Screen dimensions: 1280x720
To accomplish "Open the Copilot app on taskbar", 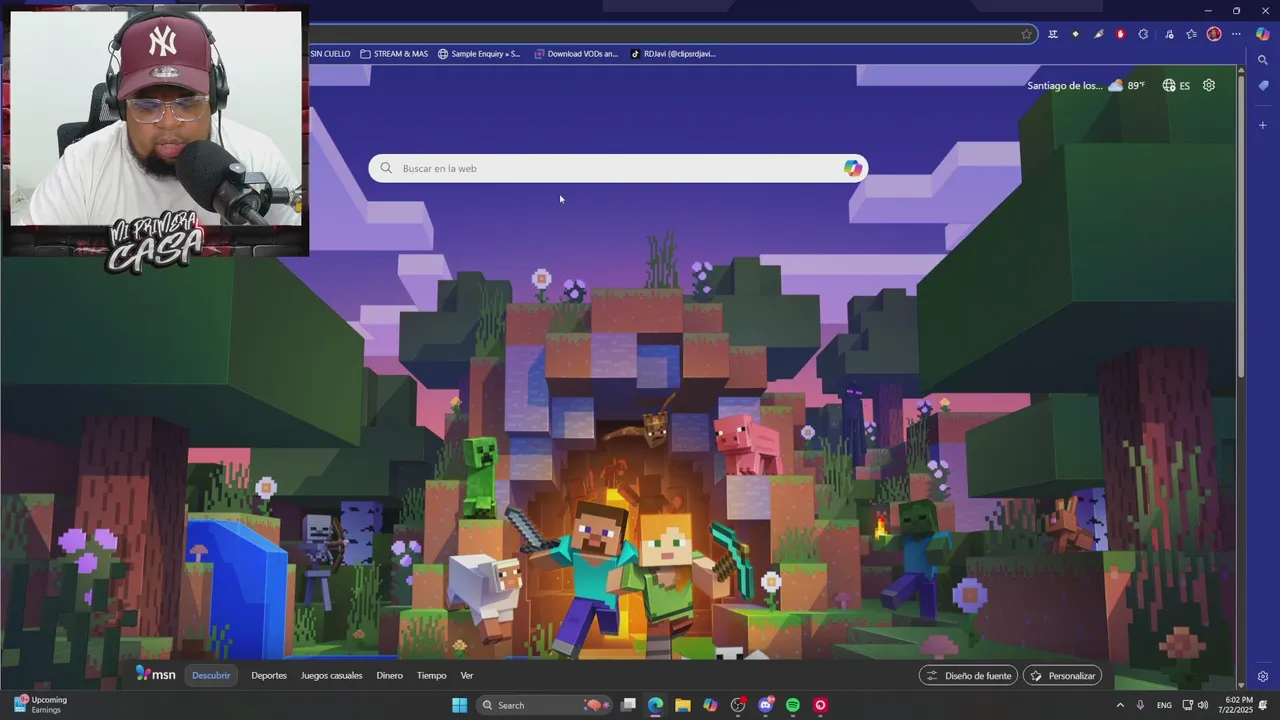I will pyautogui.click(x=710, y=705).
